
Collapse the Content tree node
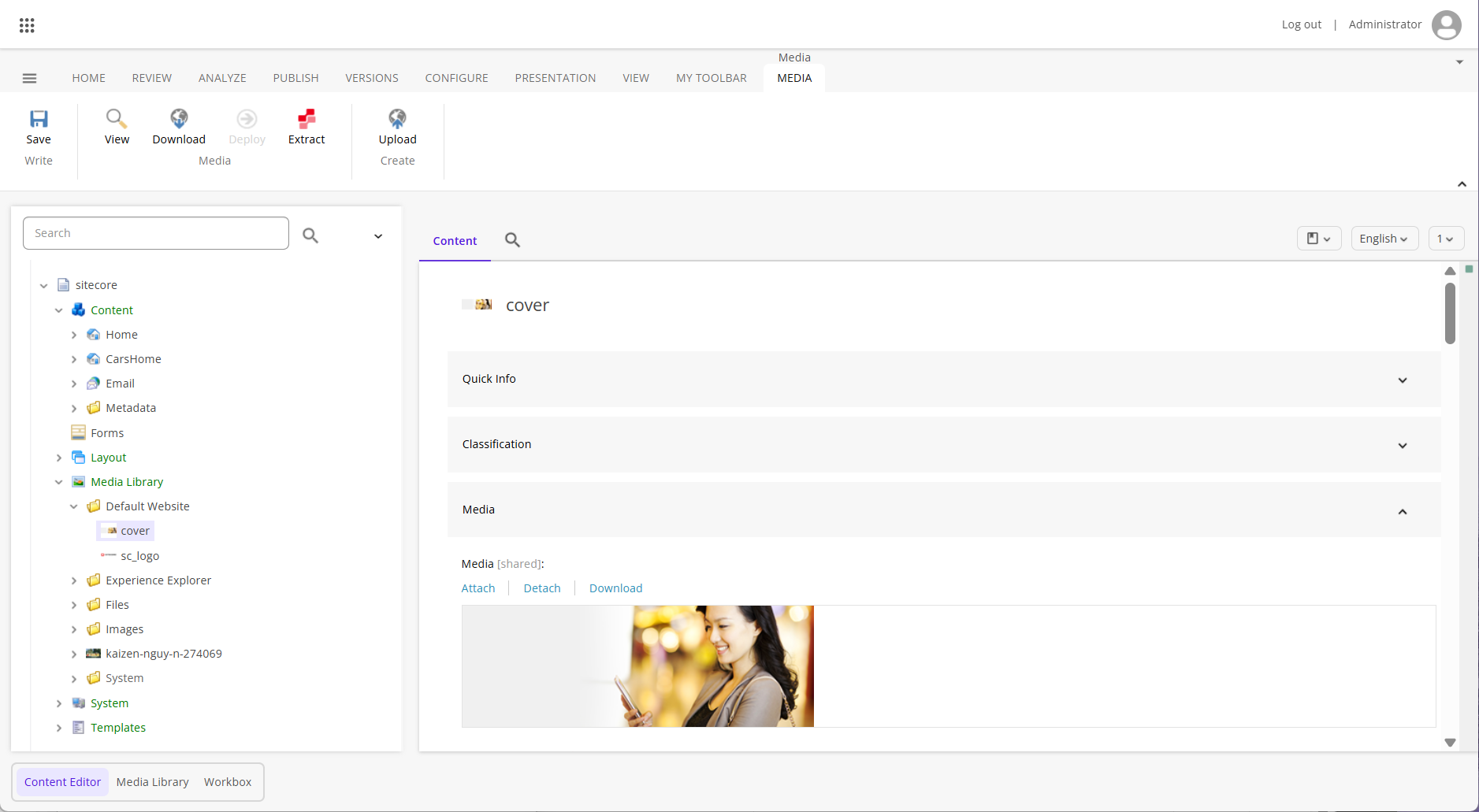(x=59, y=310)
